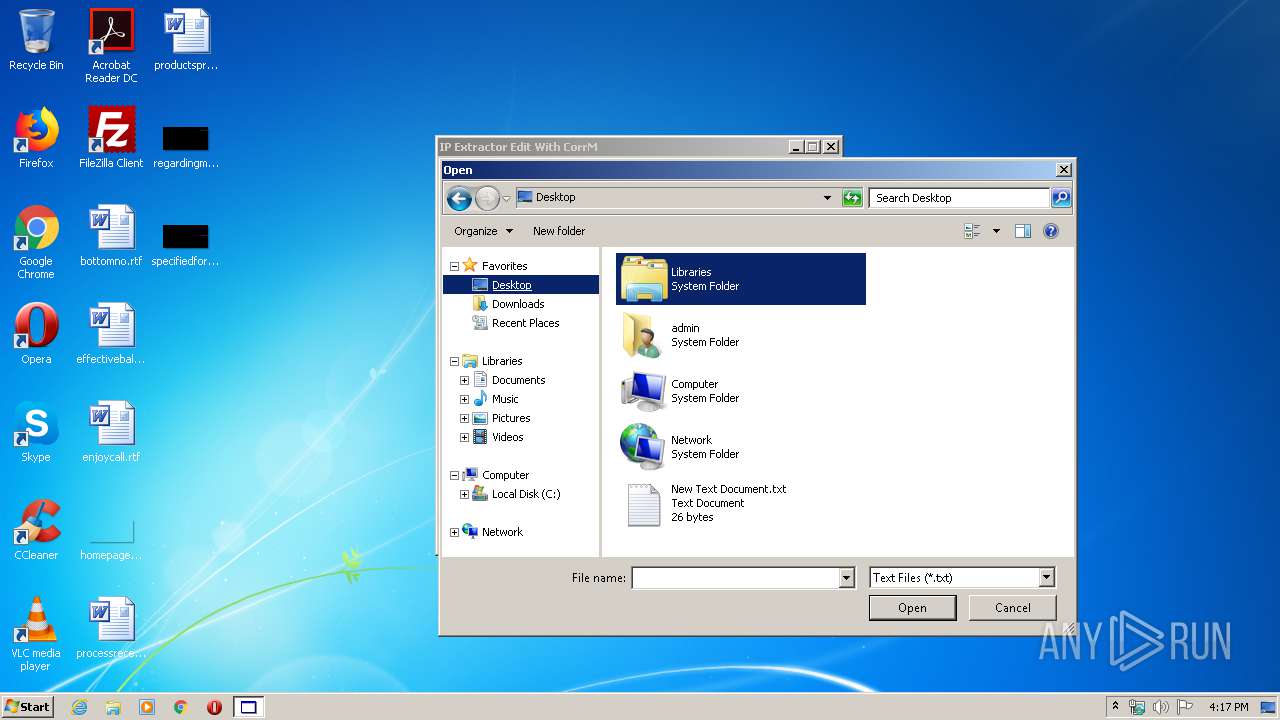
Task: Select Documents library in navigation pane
Action: 518,380
